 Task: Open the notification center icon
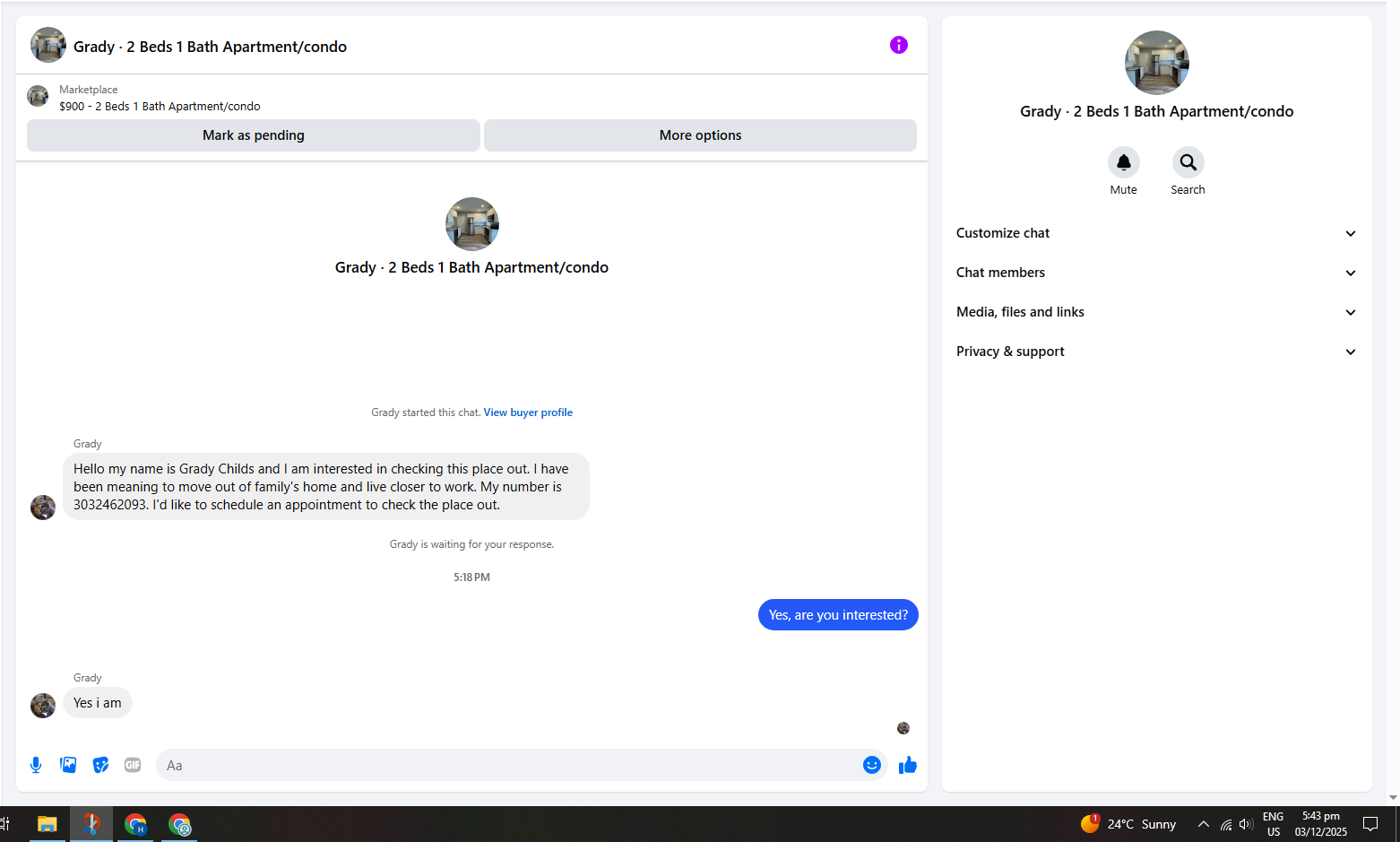(x=1370, y=824)
